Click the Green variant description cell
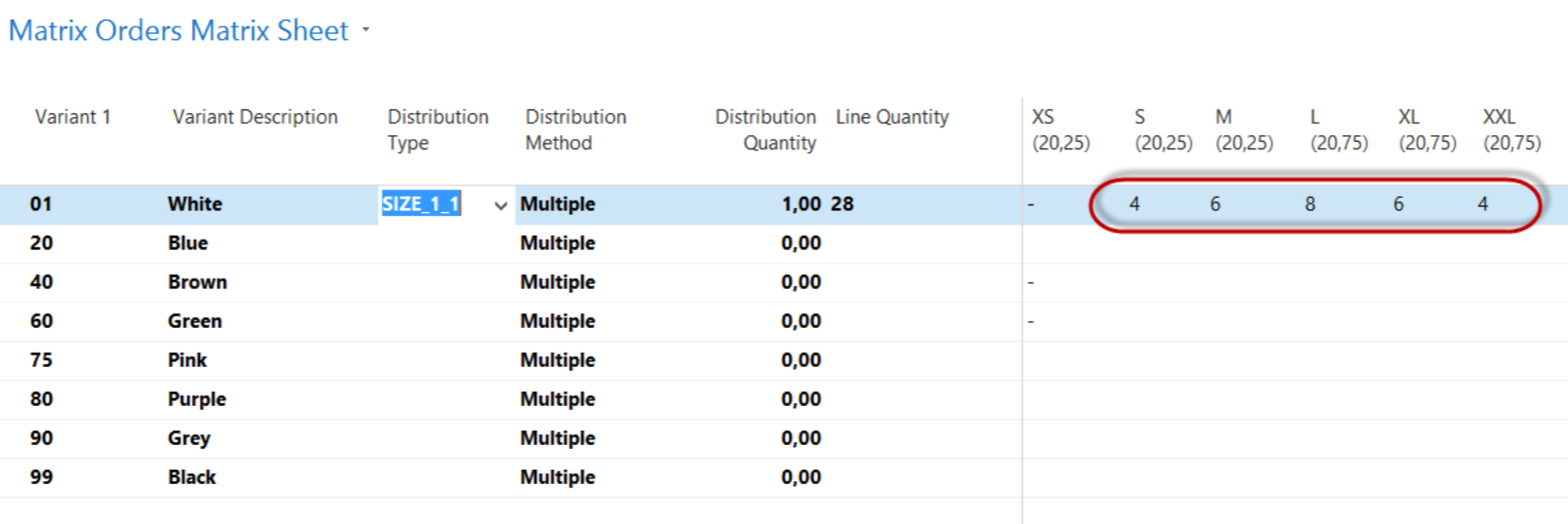Screen dimensions: 1568x524 point(195,321)
